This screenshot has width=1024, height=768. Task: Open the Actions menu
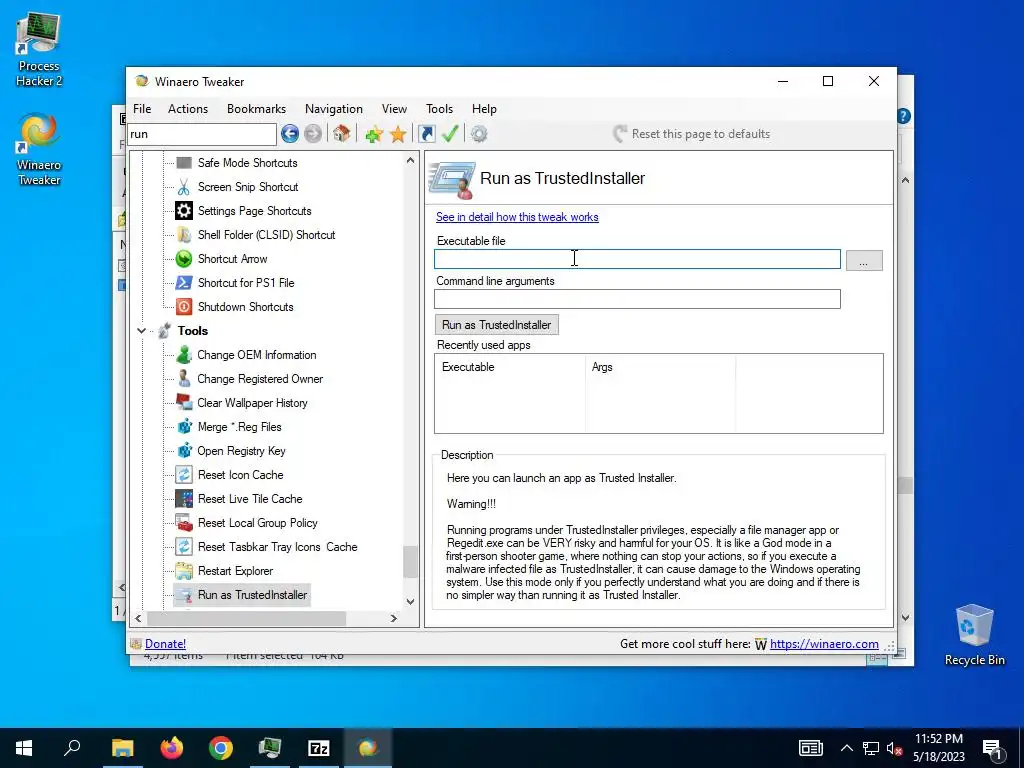(188, 109)
